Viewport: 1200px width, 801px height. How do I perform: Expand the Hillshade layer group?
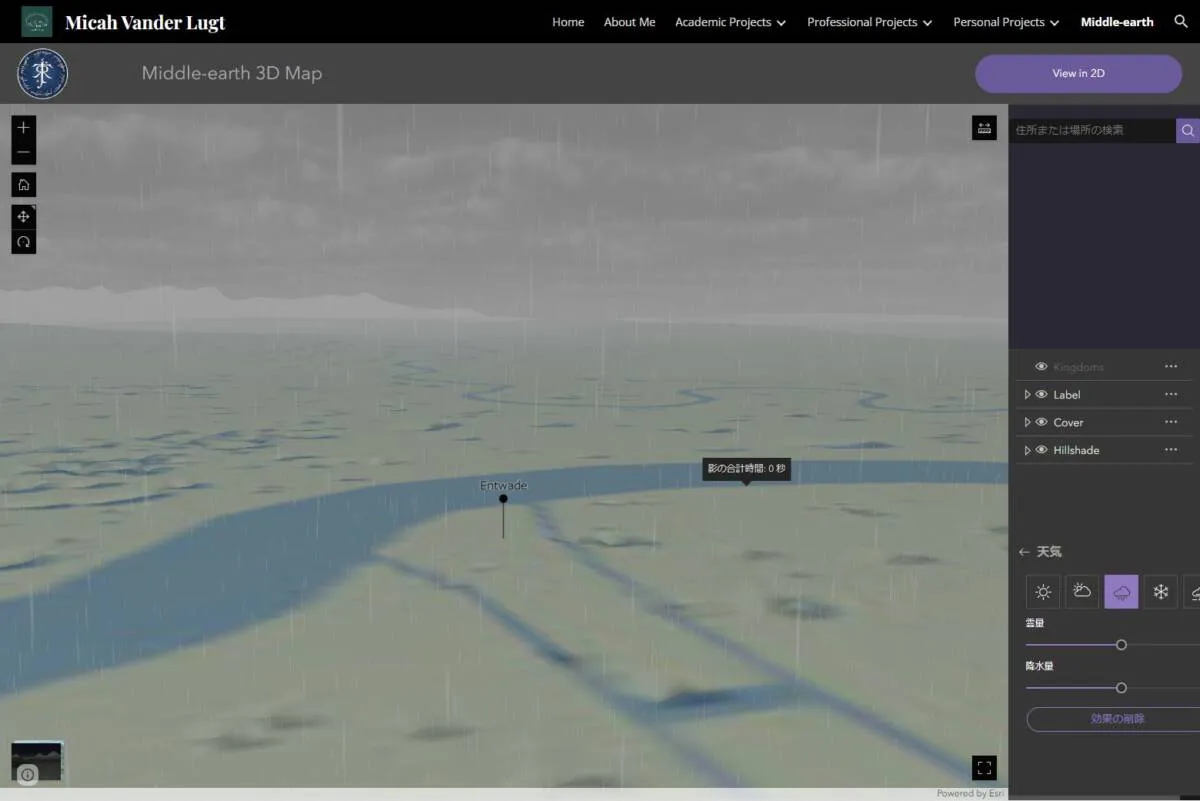click(1027, 450)
